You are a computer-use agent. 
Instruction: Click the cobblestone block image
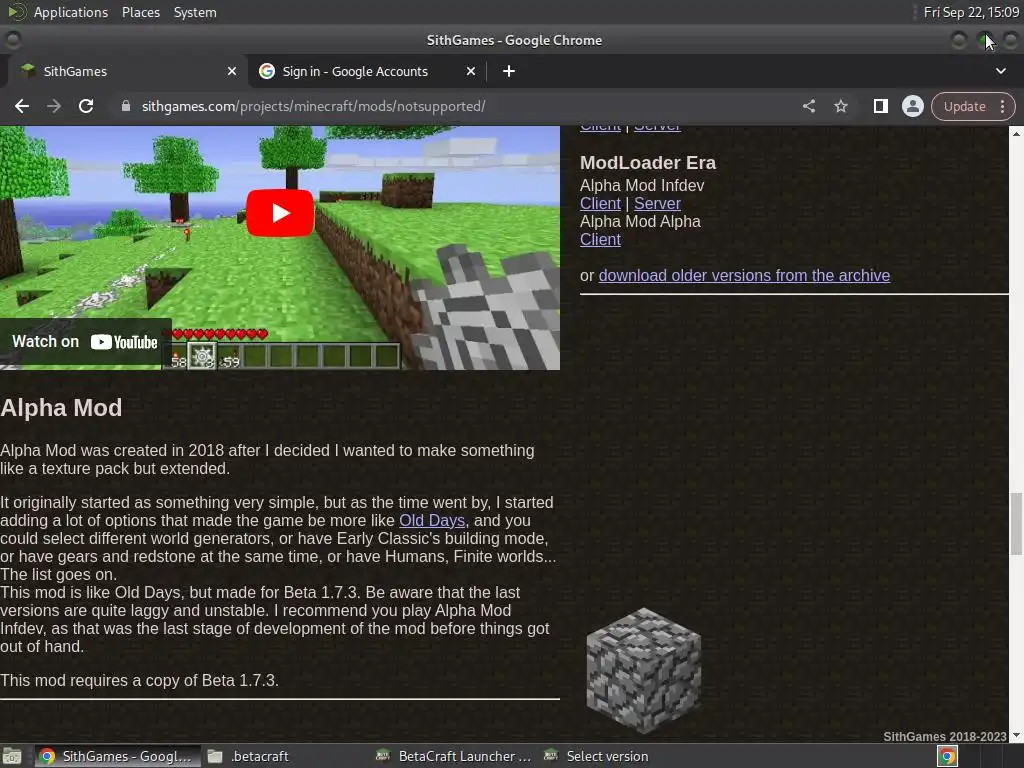[x=643, y=671]
